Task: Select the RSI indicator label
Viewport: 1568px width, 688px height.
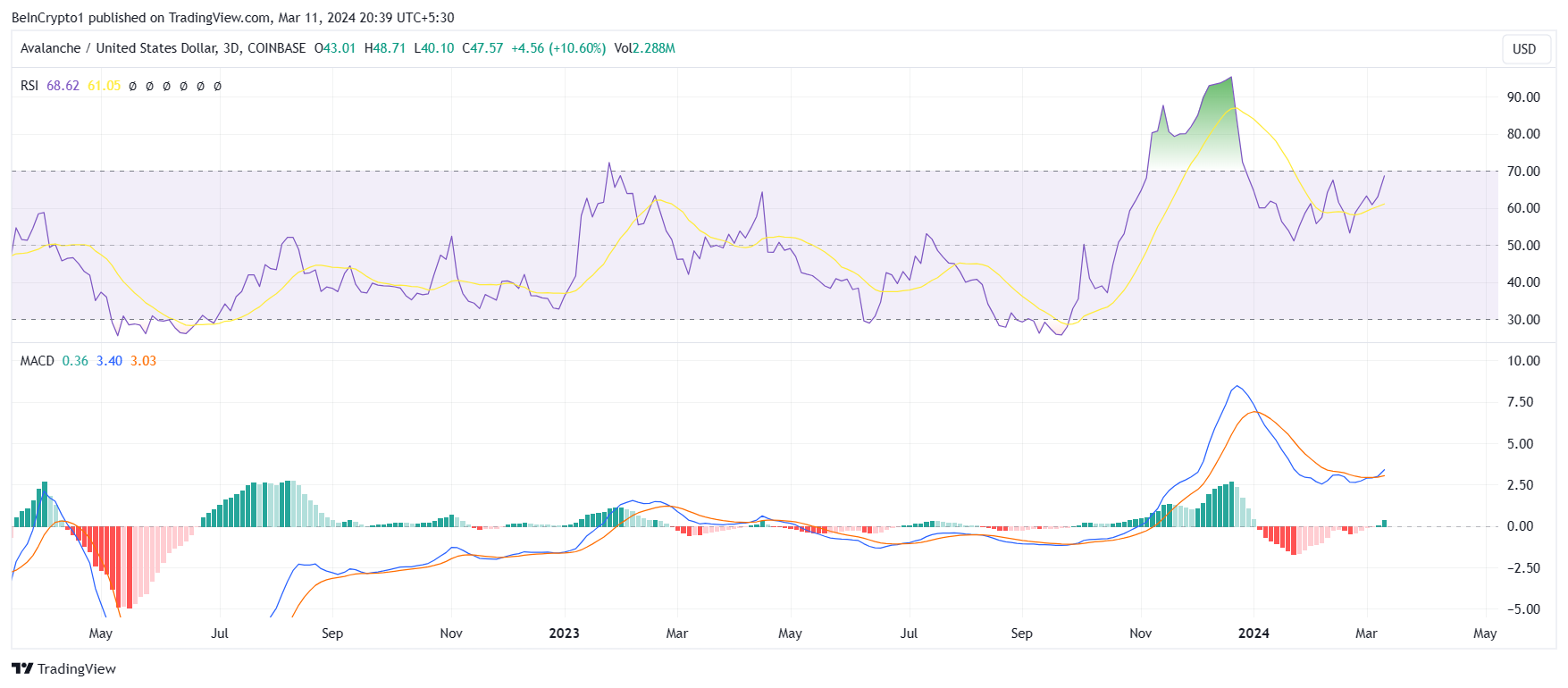Action: 29,86
